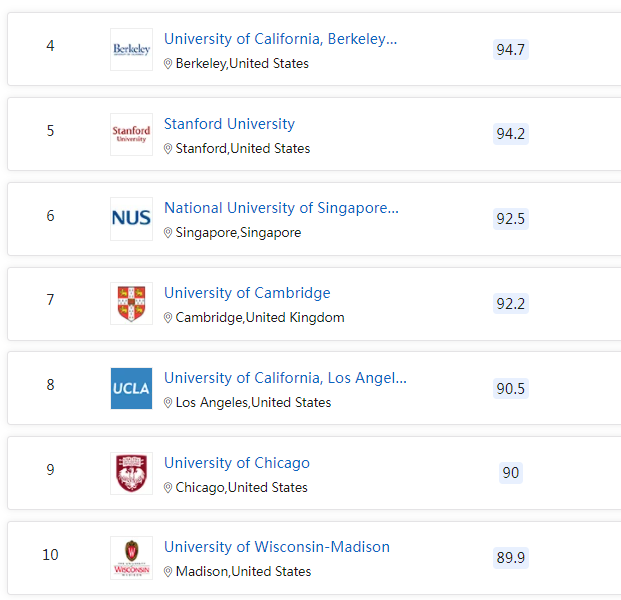Screen dimensions: 621x600
Task: Click location pin next to Berkeley, United States
Action: (x=168, y=64)
